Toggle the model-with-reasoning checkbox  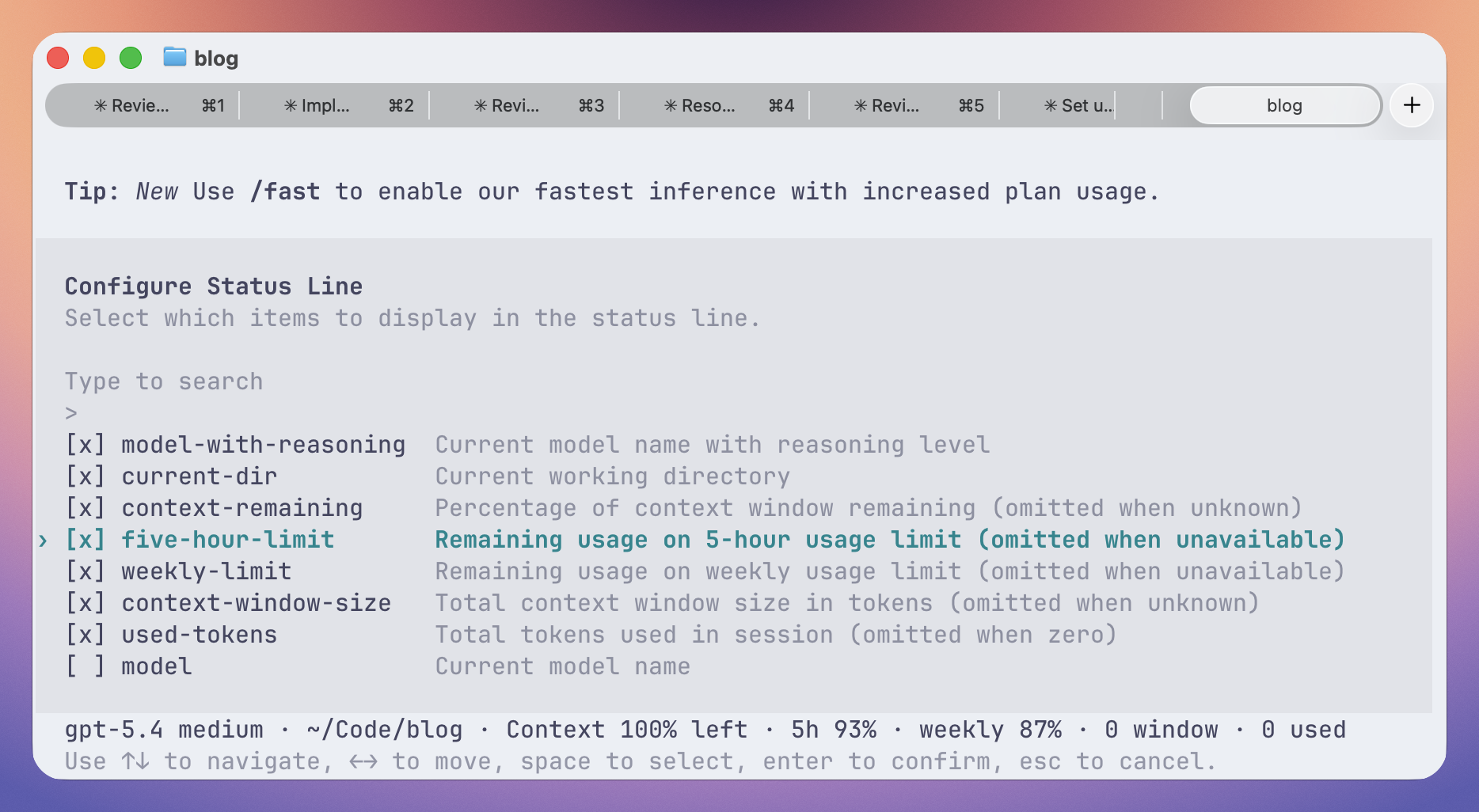(86, 445)
